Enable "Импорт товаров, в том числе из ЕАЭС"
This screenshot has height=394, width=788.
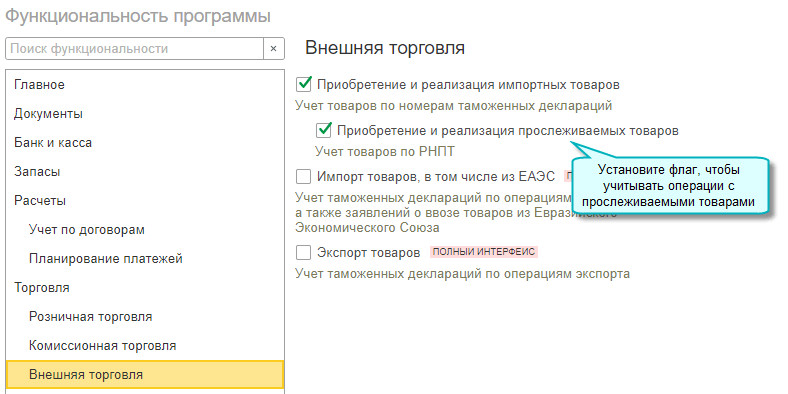[x=304, y=176]
